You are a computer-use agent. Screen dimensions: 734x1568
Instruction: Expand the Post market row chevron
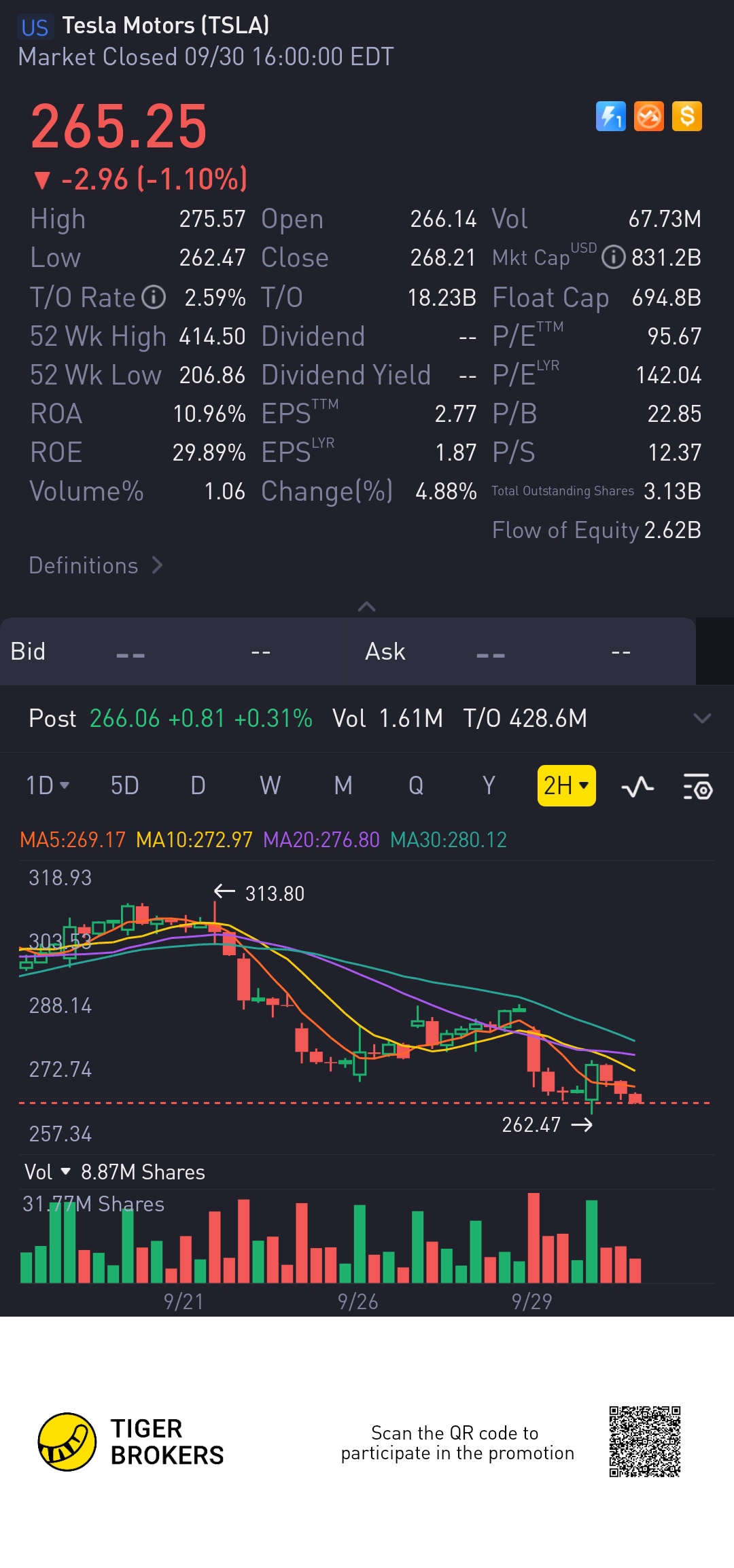702,718
